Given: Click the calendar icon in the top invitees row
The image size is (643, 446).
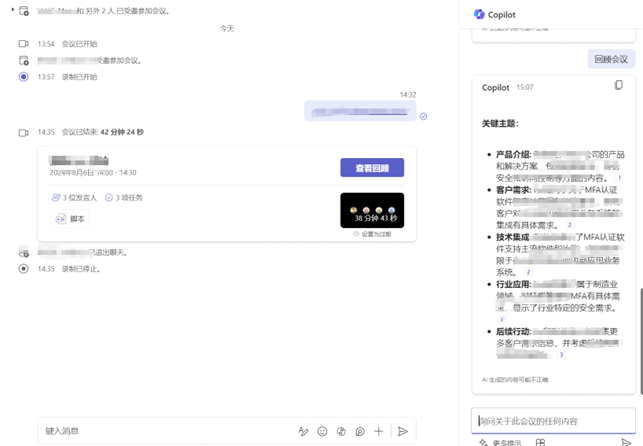Looking at the screenshot, I should 24,11.
